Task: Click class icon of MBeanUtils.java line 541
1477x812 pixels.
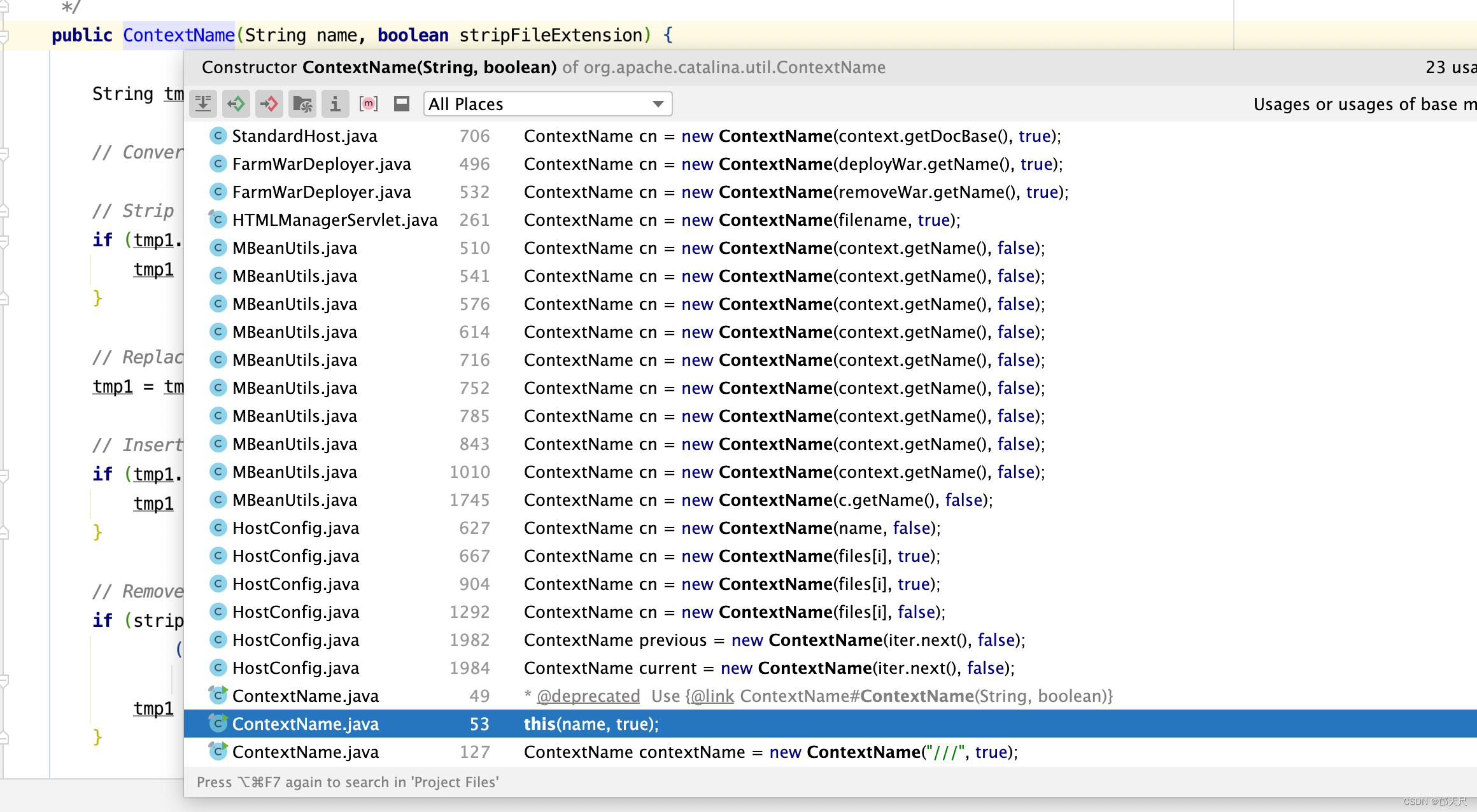Action: (218, 276)
